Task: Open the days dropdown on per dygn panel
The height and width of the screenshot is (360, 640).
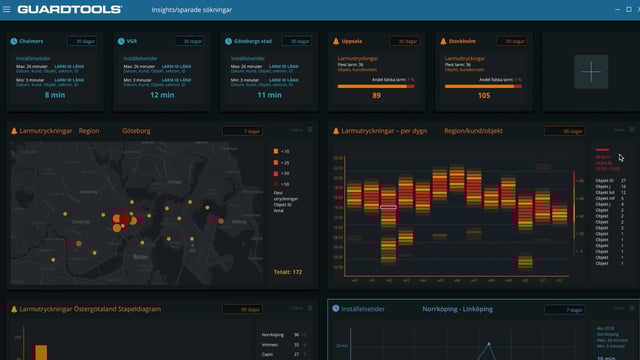Action: tap(564, 131)
